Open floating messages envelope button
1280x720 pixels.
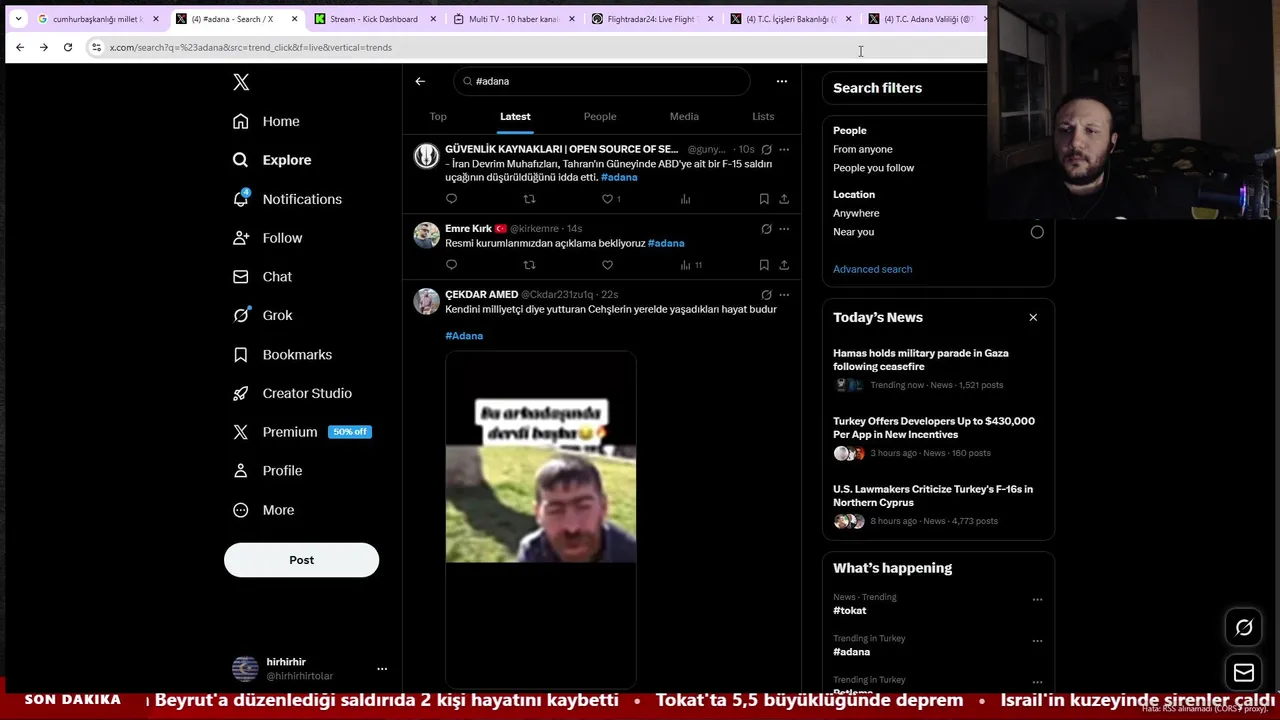click(x=1244, y=673)
